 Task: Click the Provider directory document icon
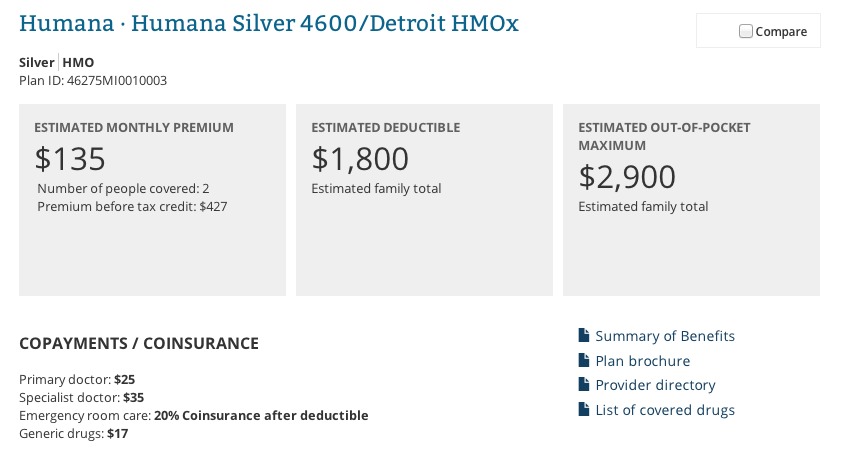[x=584, y=385]
